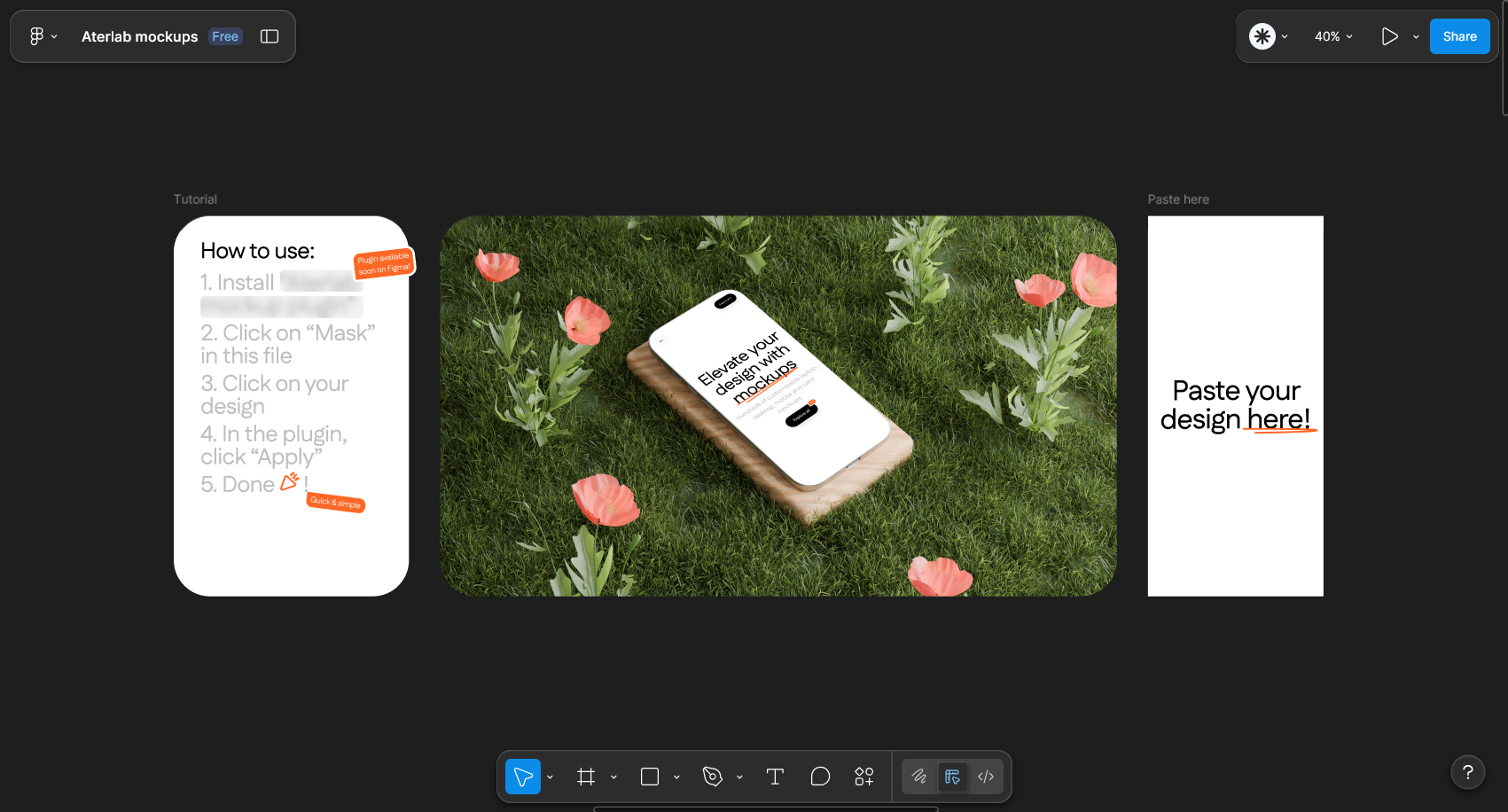This screenshot has height=812, width=1508.
Task: Expand the Pen tools dropdown chevron
Action: [739, 777]
